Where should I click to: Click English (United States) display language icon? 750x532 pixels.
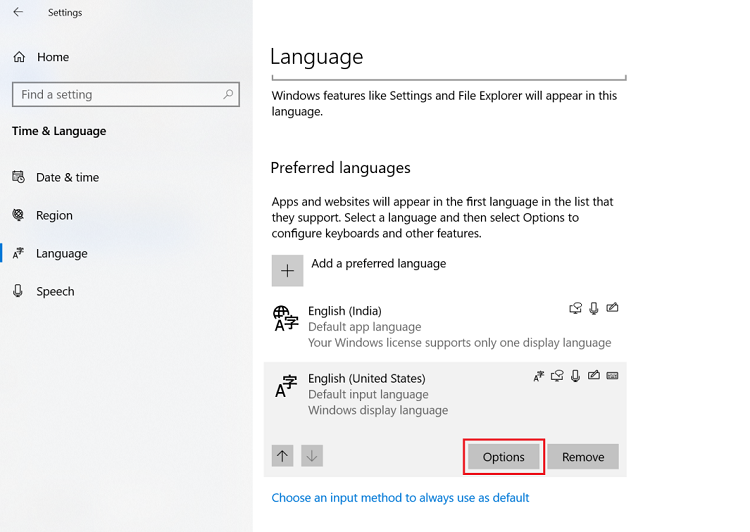click(539, 377)
